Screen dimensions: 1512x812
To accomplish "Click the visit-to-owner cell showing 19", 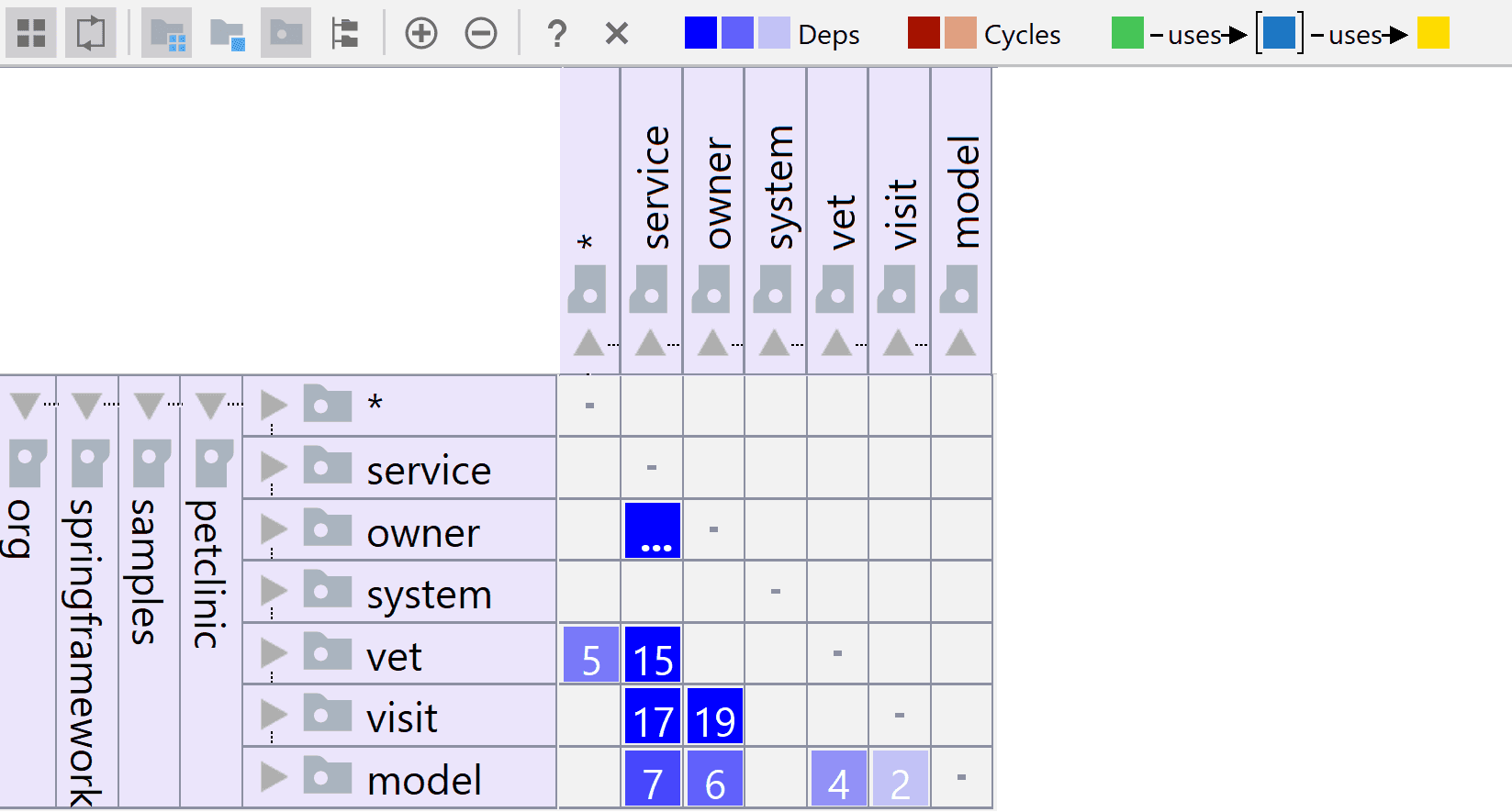I will click(714, 717).
